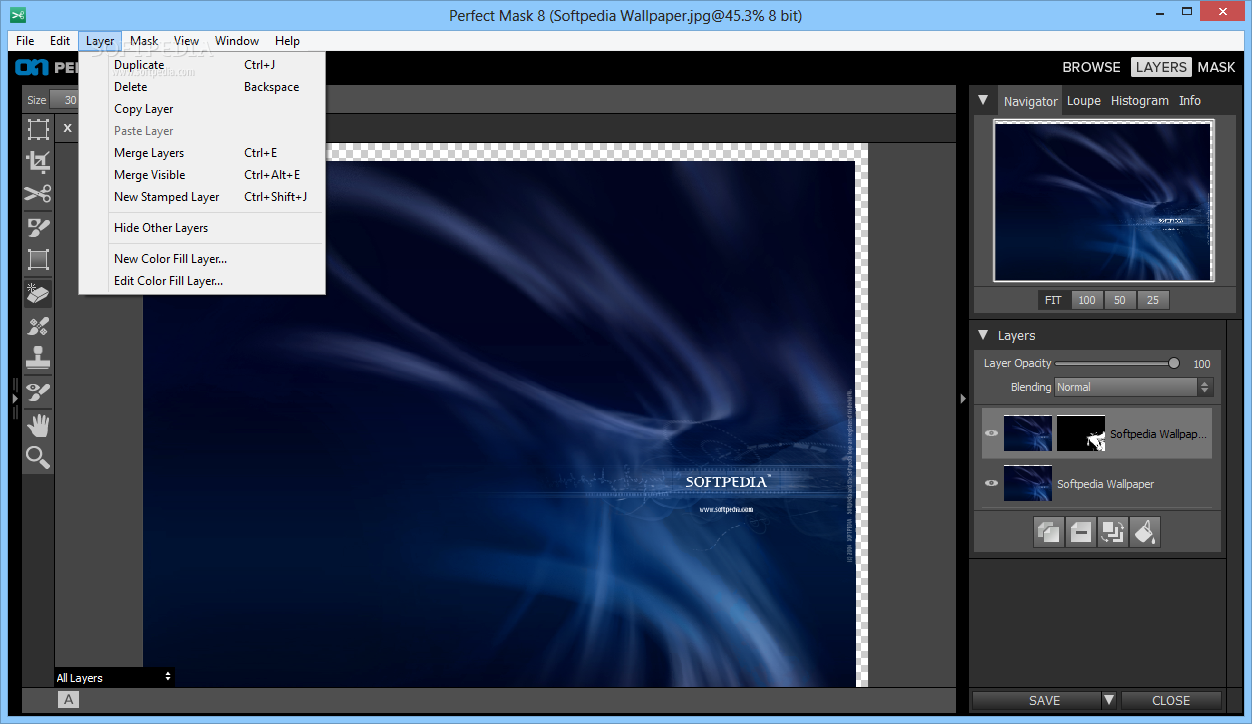The height and width of the screenshot is (724, 1252).
Task: Select the Transform tool in toolbar
Action: point(38,129)
